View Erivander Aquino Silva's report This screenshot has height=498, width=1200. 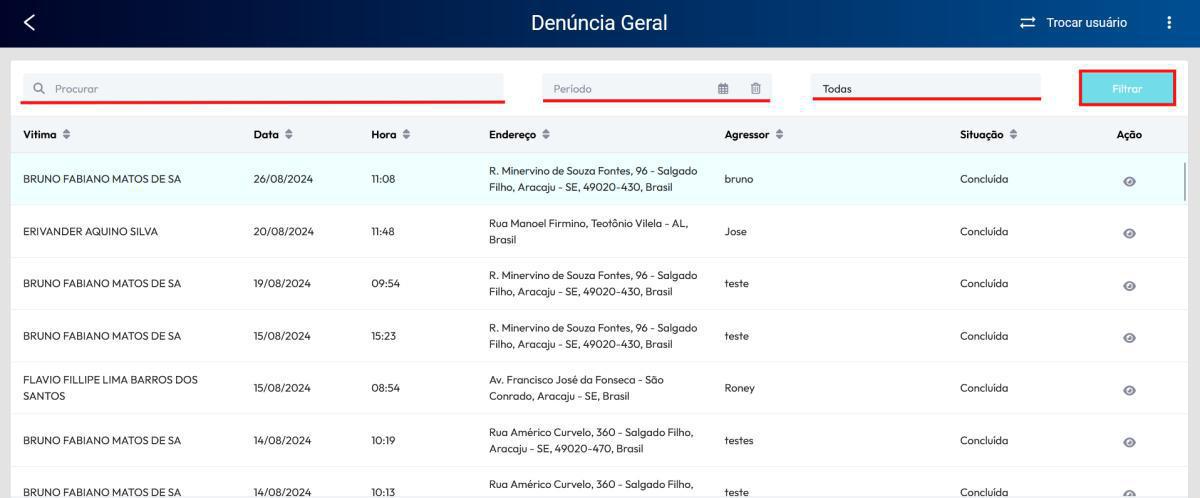tap(1129, 233)
